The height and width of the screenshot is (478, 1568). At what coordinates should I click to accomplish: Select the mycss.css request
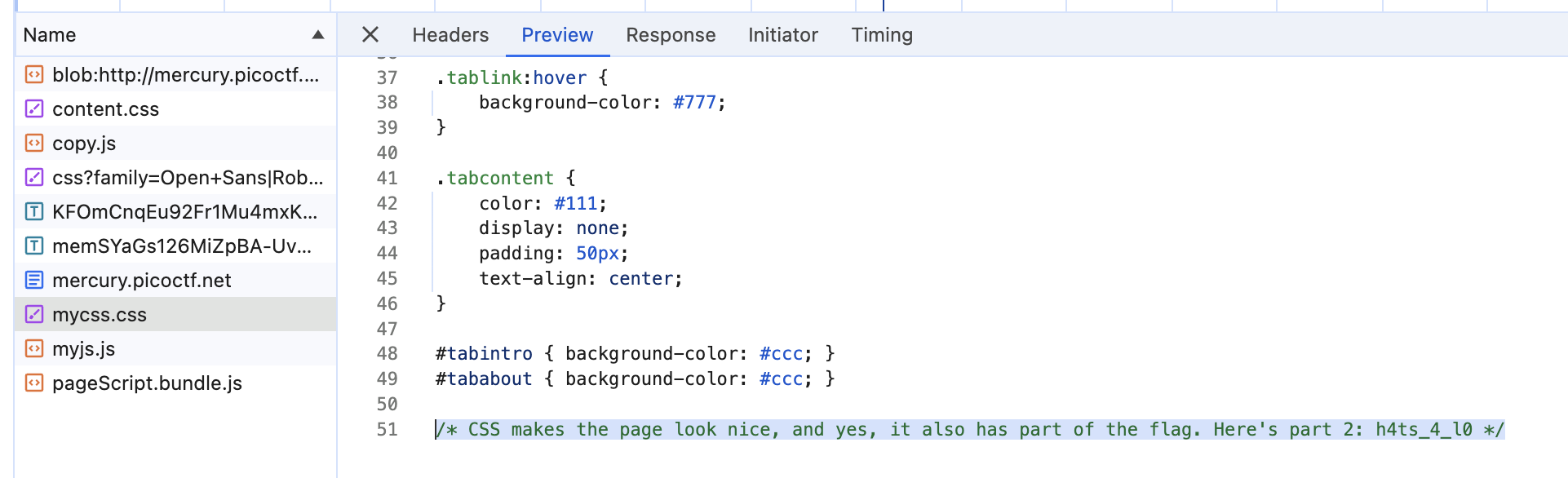point(175,315)
